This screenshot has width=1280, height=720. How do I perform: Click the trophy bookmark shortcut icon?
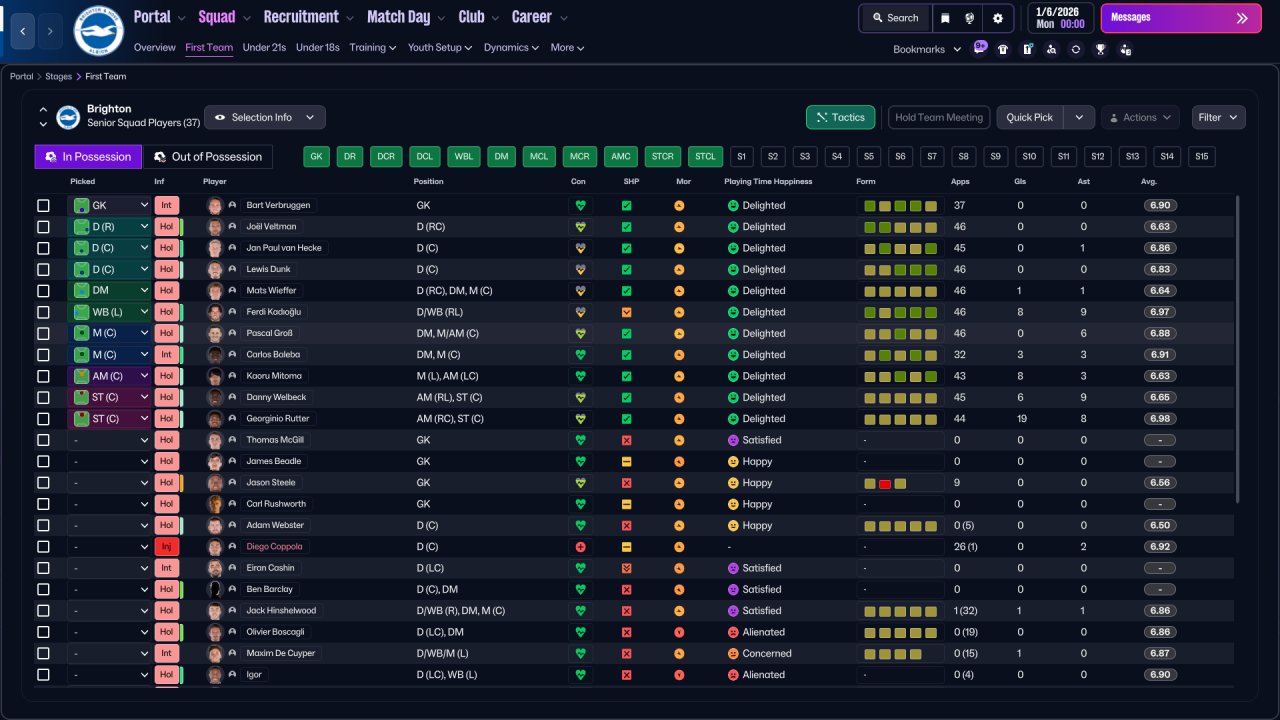[1100, 49]
